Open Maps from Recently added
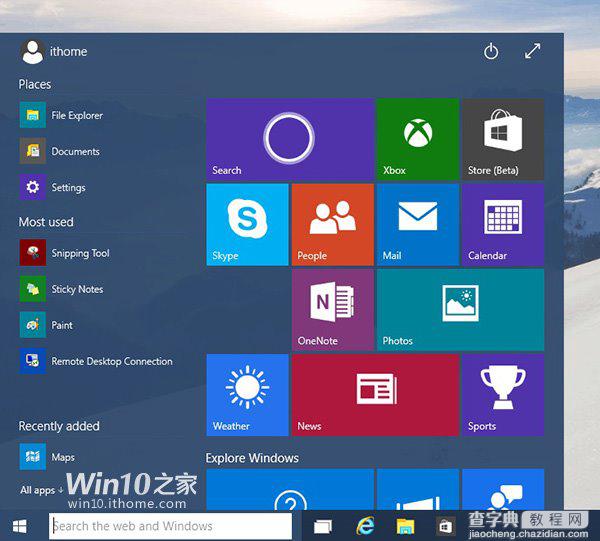This screenshot has height=541, width=600. pos(47,456)
